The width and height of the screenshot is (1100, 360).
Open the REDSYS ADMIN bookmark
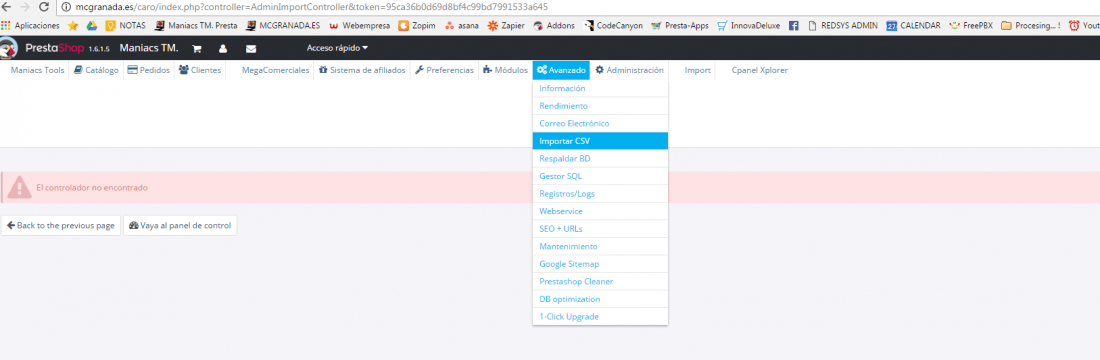pos(843,25)
